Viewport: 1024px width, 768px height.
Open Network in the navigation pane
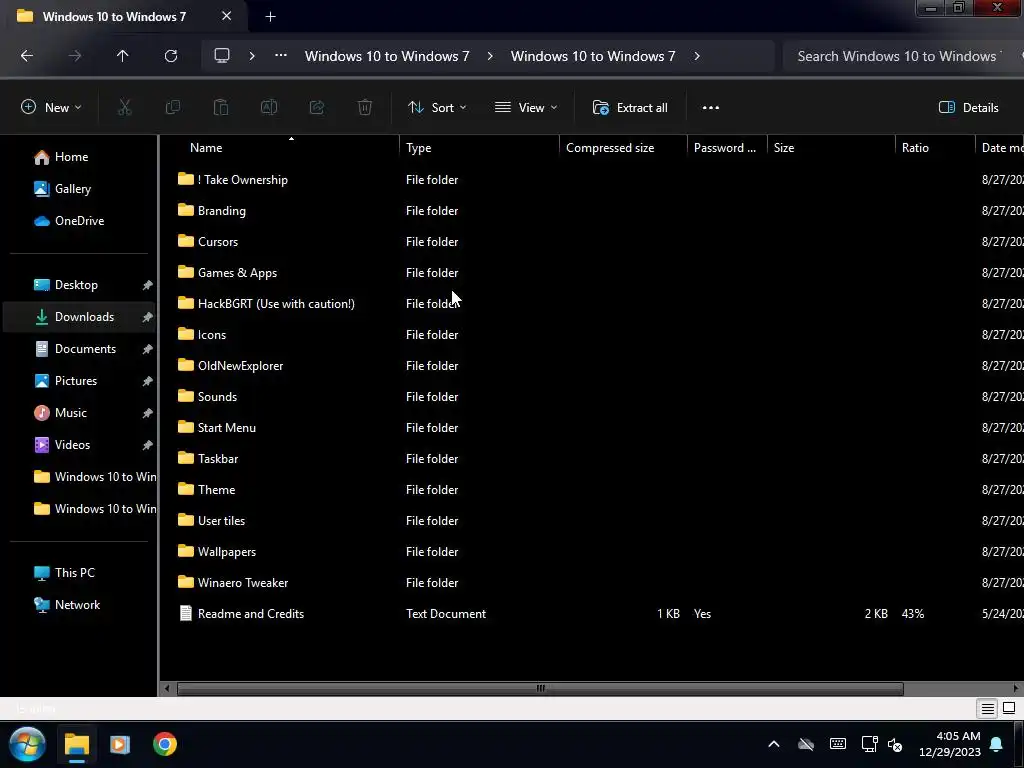click(x=77, y=605)
